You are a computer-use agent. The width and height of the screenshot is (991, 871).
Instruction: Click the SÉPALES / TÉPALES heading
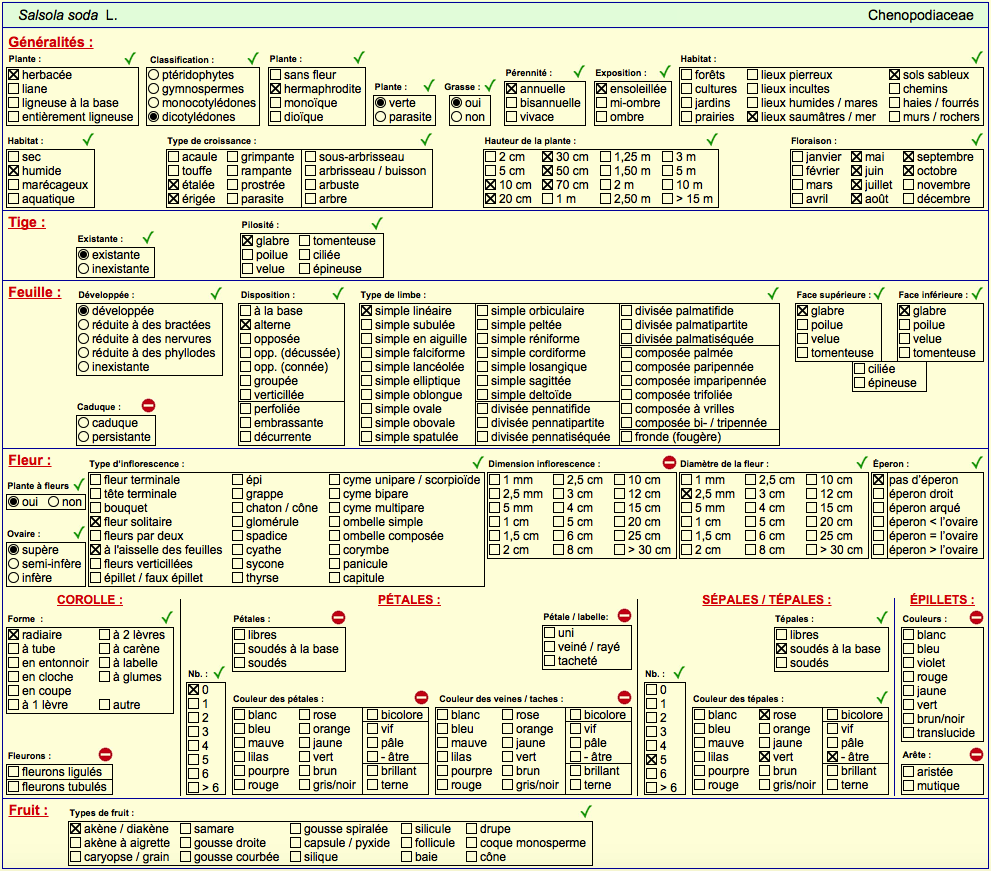[x=767, y=600]
